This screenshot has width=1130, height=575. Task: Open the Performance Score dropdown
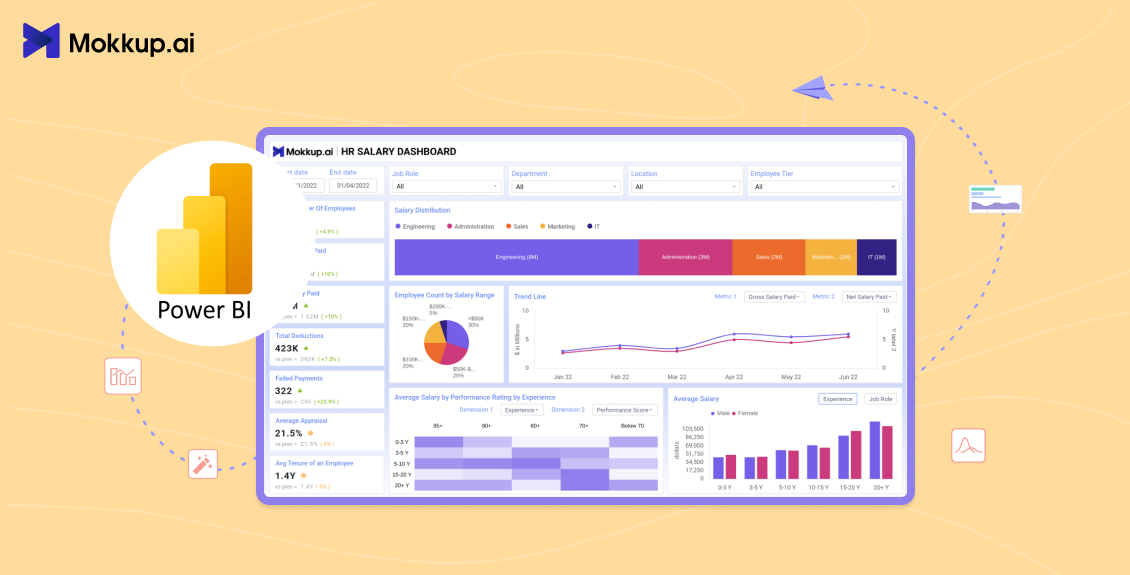click(x=625, y=409)
